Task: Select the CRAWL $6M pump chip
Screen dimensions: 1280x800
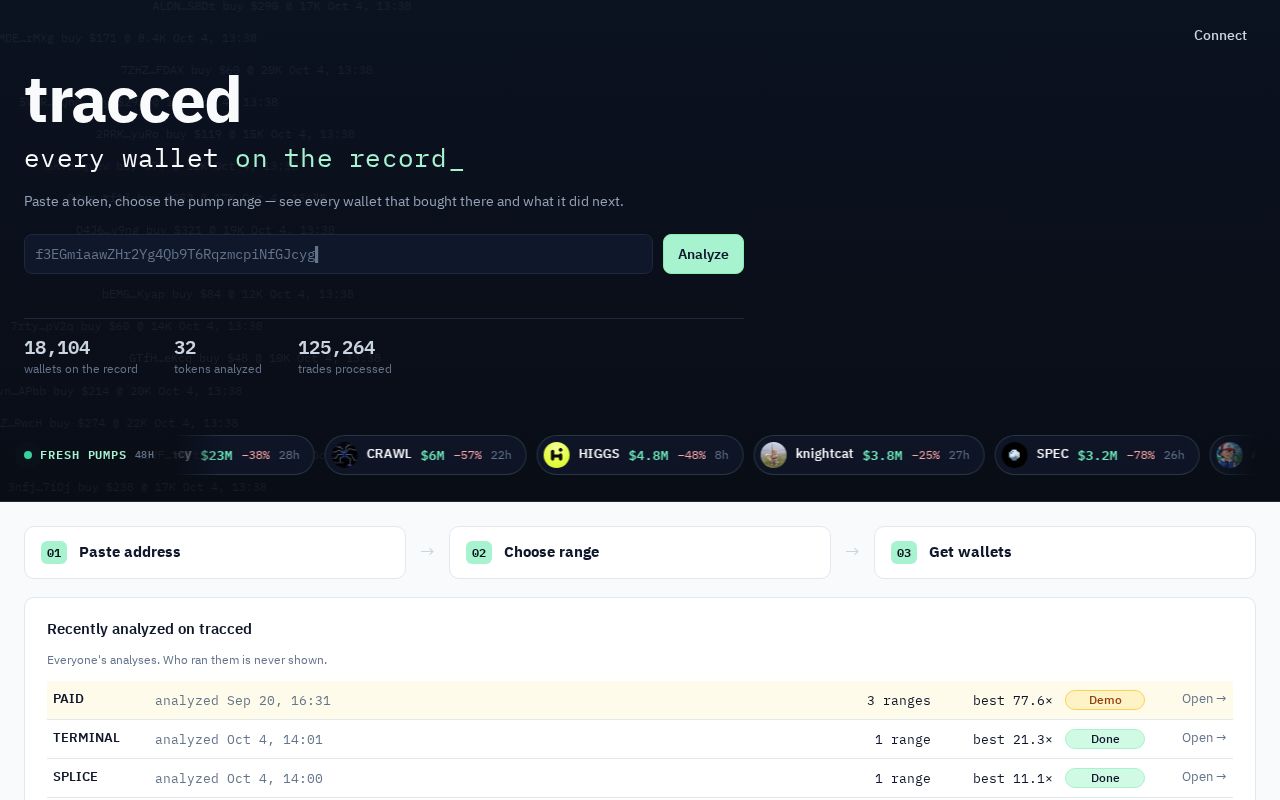Action: pyautogui.click(x=425, y=455)
